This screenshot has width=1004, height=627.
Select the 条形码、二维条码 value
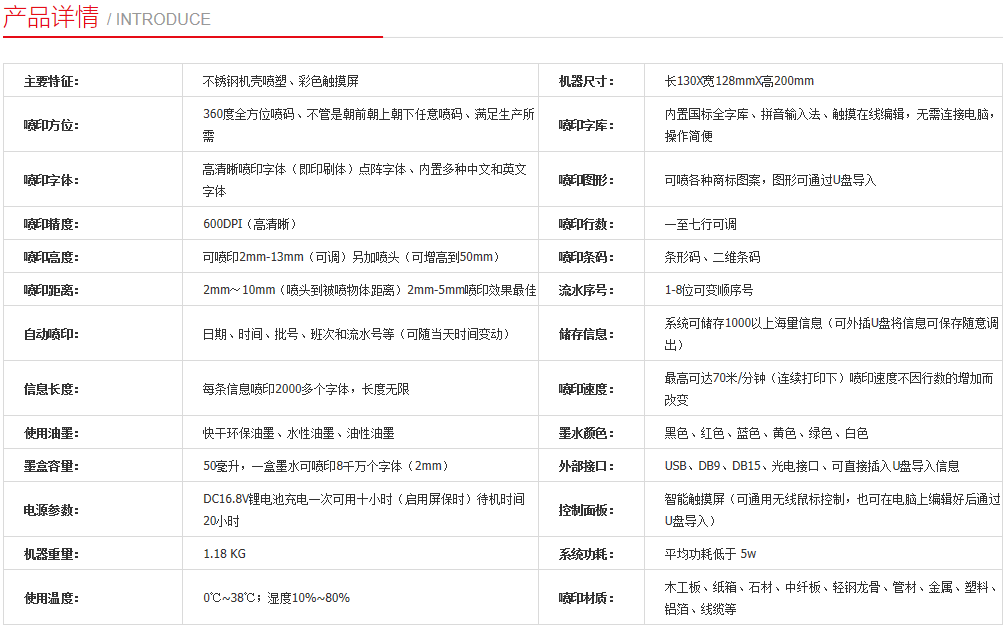712,257
